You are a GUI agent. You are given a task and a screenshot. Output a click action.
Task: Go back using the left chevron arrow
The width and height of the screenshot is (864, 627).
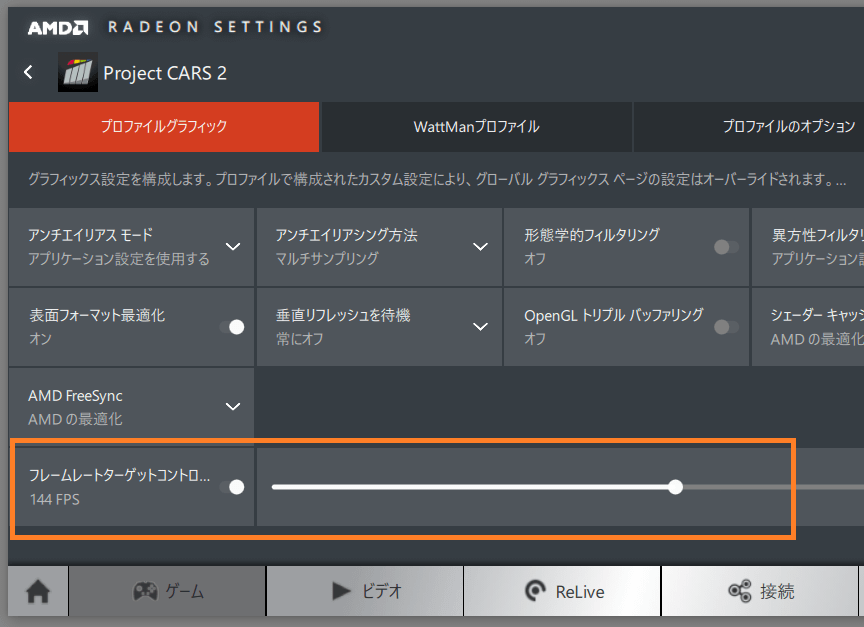[28, 72]
